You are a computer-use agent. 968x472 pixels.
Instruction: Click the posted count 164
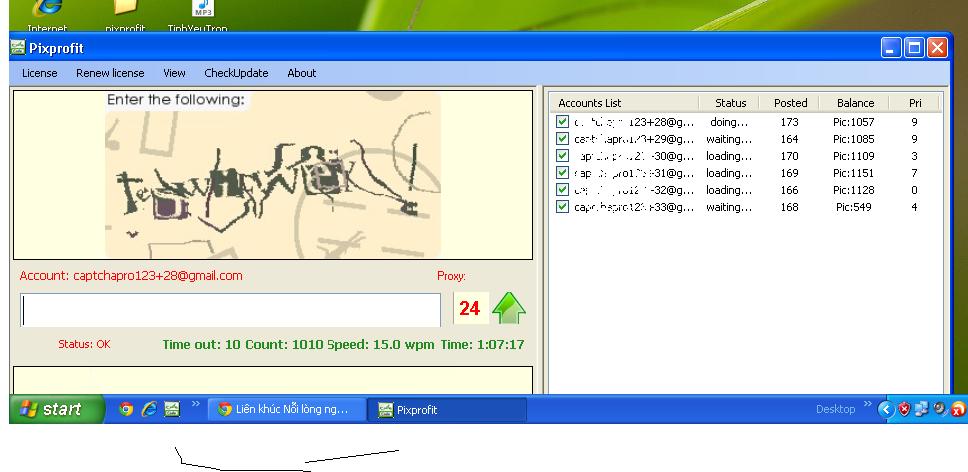pyautogui.click(x=789, y=139)
